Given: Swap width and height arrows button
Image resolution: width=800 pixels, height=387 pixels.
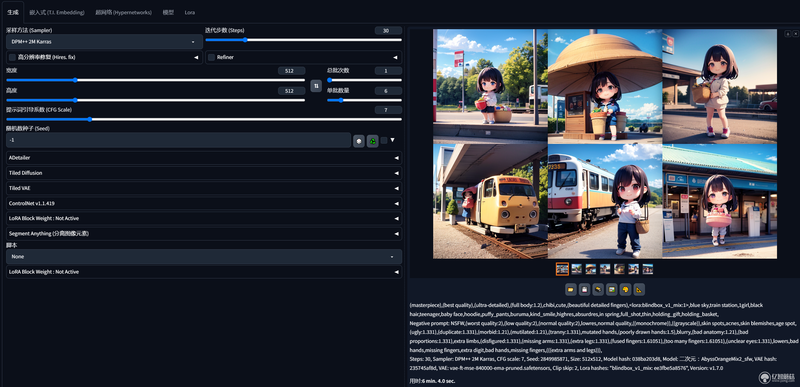Looking at the screenshot, I should point(316,86).
